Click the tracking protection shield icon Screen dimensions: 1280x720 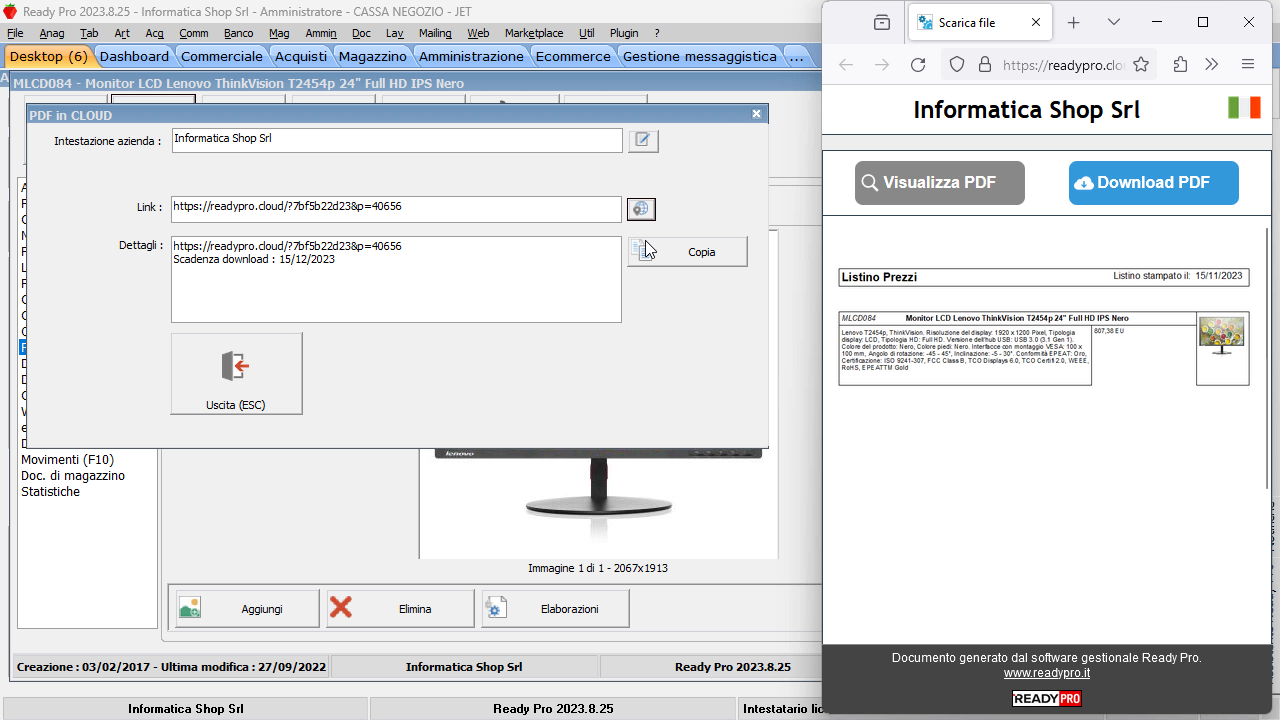click(x=957, y=65)
